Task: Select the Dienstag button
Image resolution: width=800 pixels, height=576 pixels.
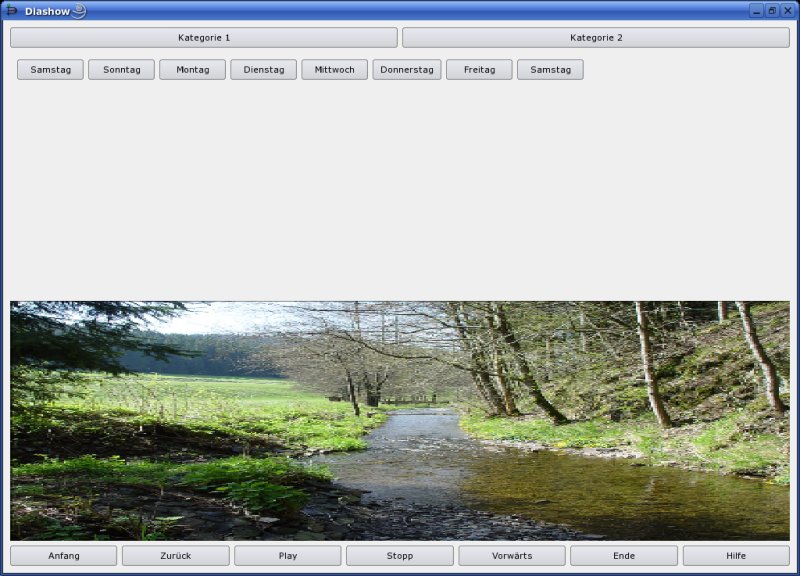Action: pyautogui.click(x=263, y=70)
